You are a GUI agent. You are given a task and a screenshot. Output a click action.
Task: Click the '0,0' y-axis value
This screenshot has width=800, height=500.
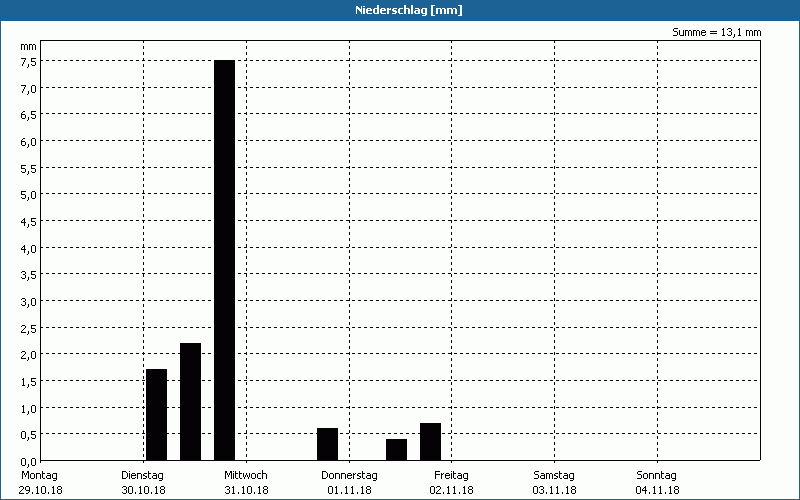point(29,462)
